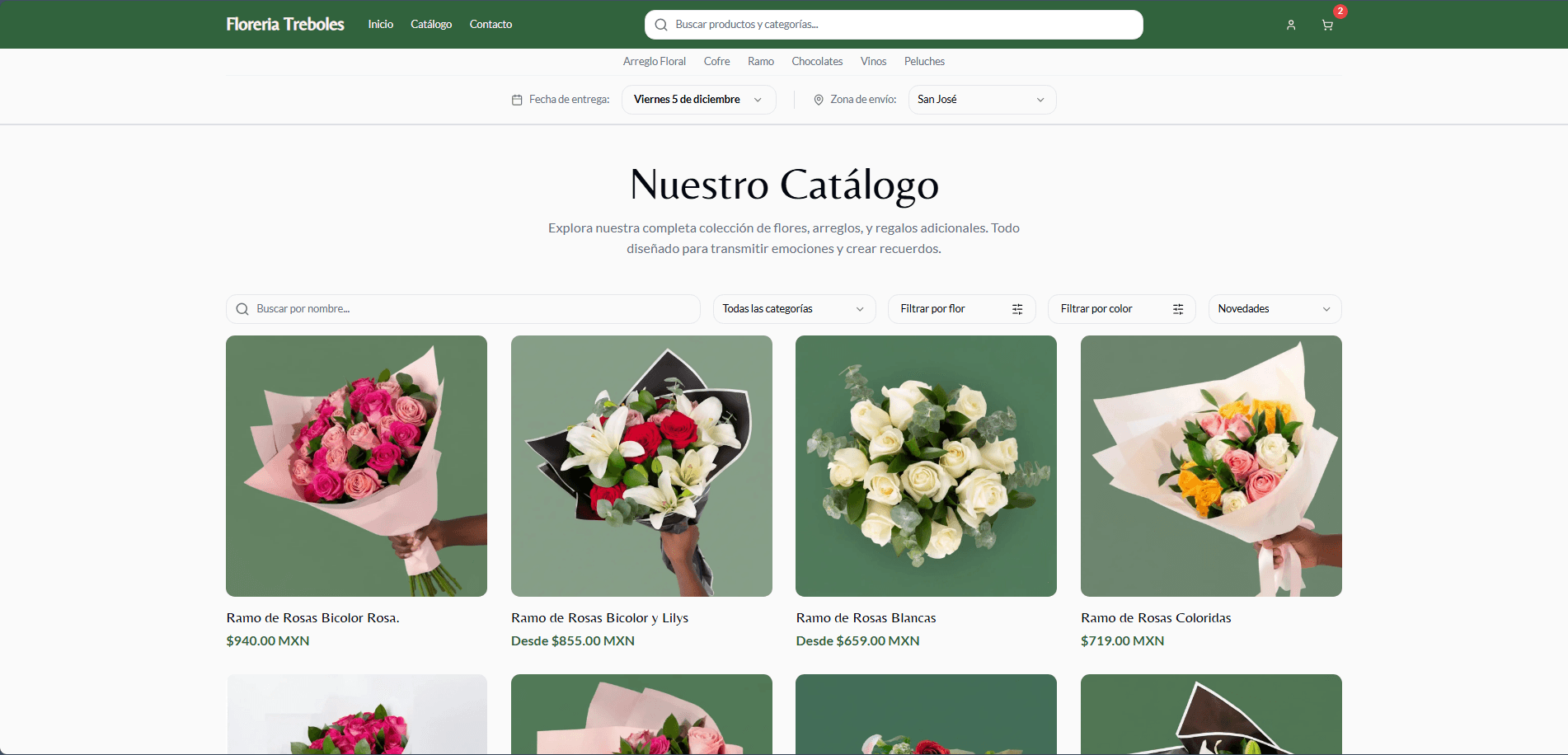Open the San José shipping zone dropdown
Image resolution: width=1568 pixels, height=755 pixels.
981,100
